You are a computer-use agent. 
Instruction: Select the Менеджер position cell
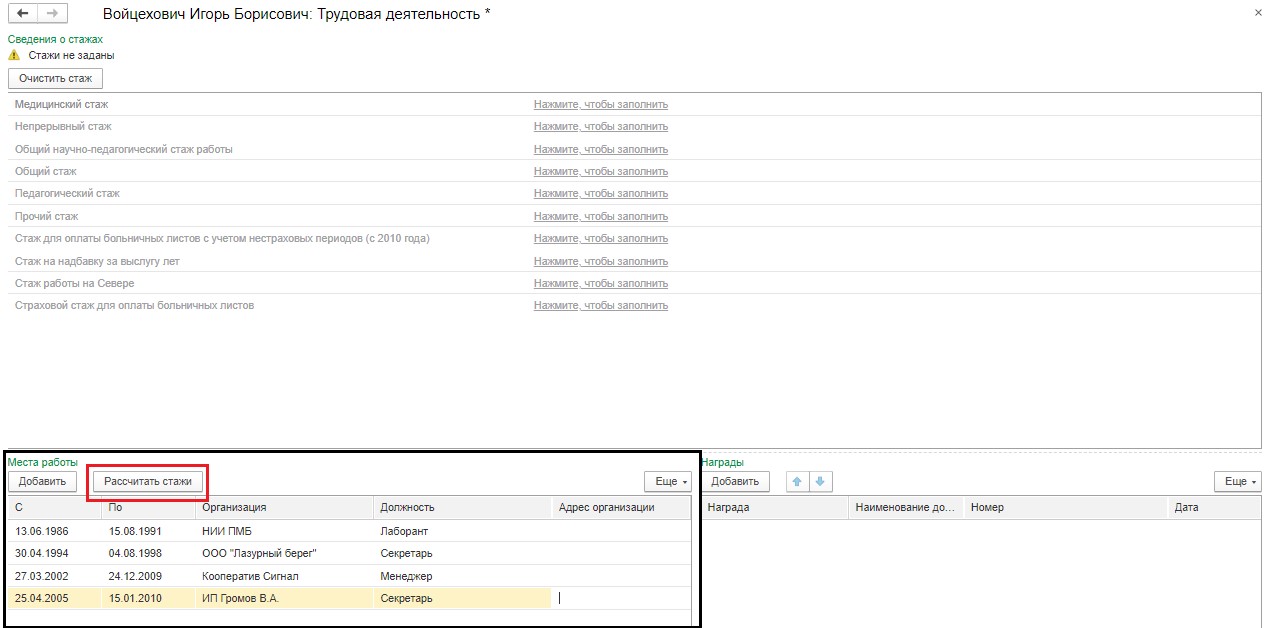[x=463, y=576]
